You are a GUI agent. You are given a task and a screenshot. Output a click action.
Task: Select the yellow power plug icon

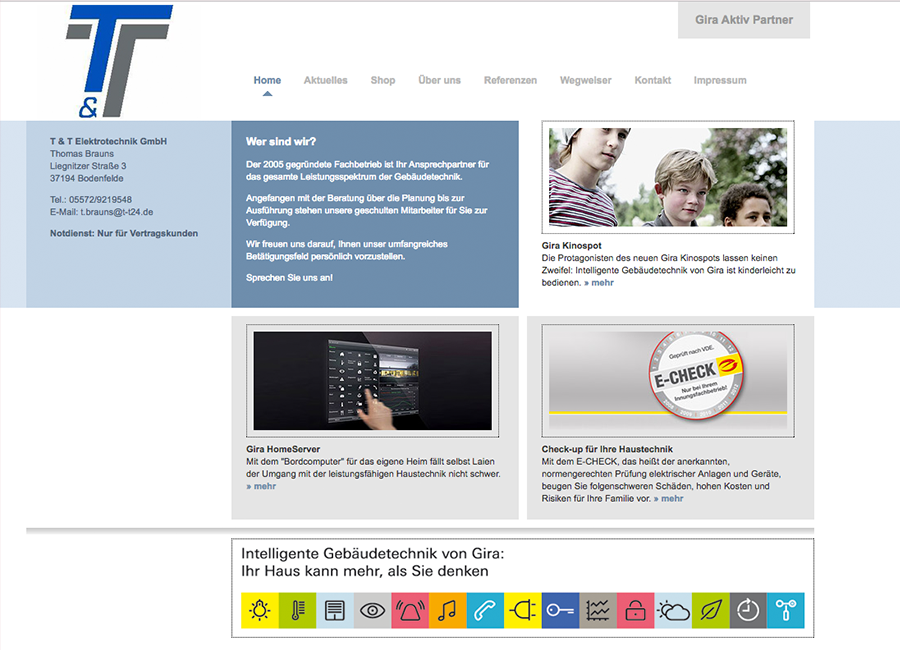(x=523, y=610)
